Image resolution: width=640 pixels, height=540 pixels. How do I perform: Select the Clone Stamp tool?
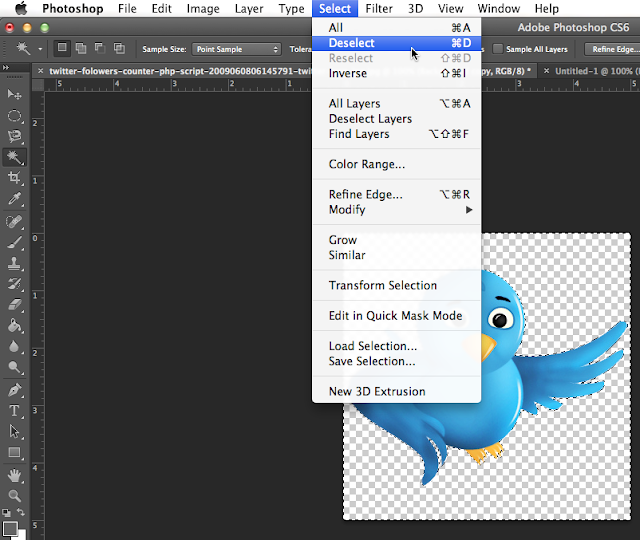14,263
